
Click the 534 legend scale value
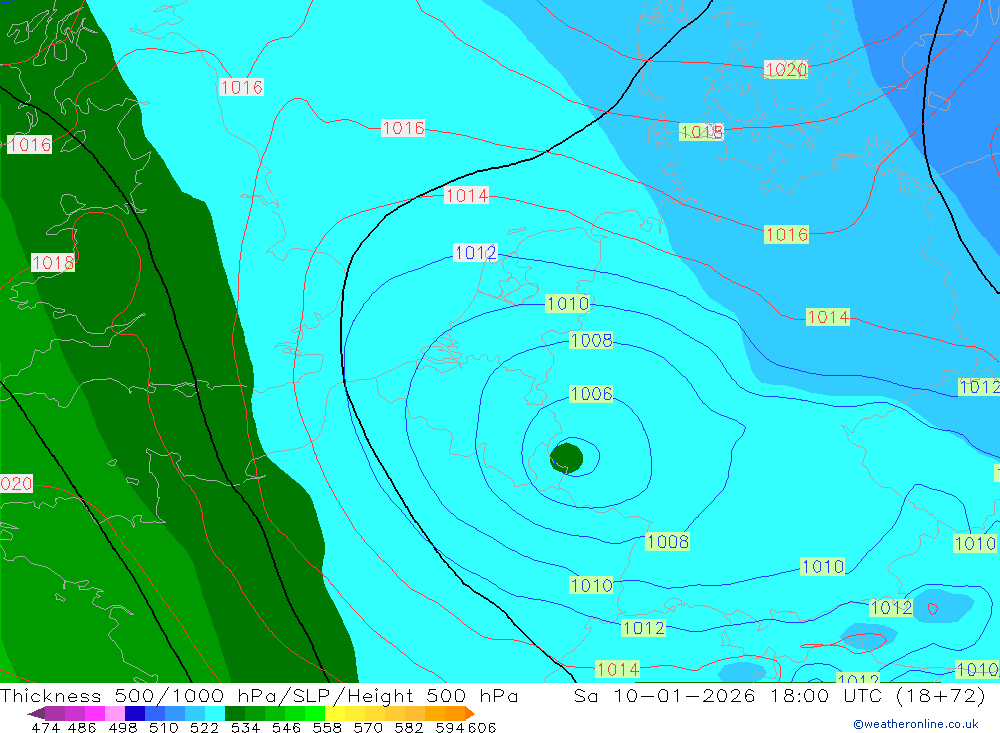tap(246, 727)
